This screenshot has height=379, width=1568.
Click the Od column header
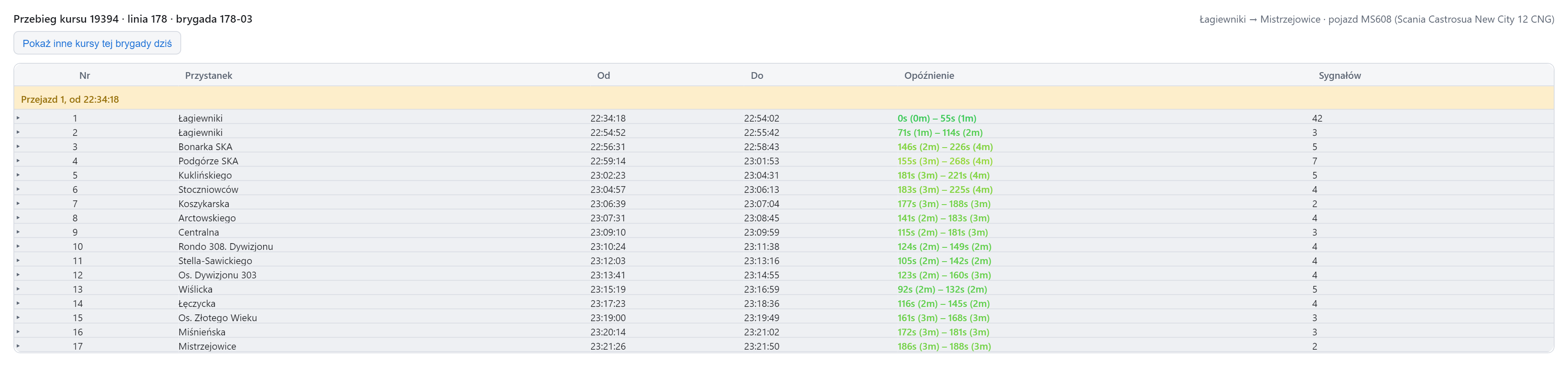(603, 75)
